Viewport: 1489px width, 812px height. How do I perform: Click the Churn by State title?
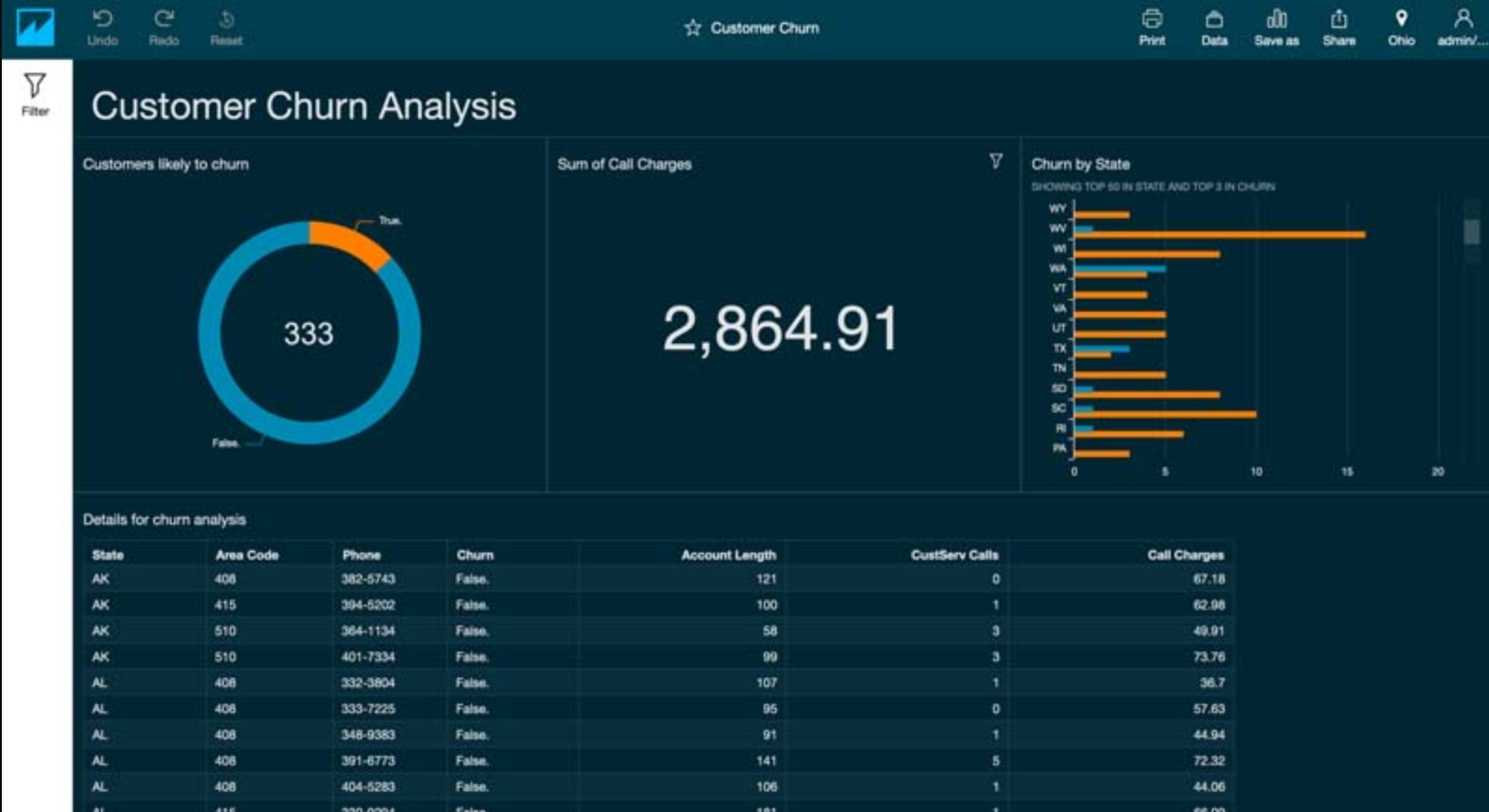[x=1080, y=164]
